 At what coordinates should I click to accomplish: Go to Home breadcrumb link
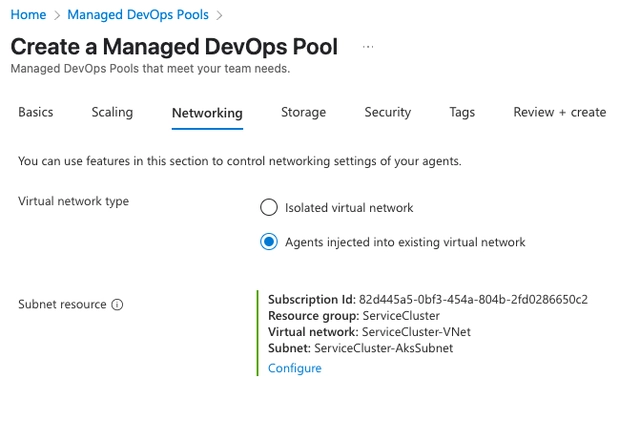point(28,15)
